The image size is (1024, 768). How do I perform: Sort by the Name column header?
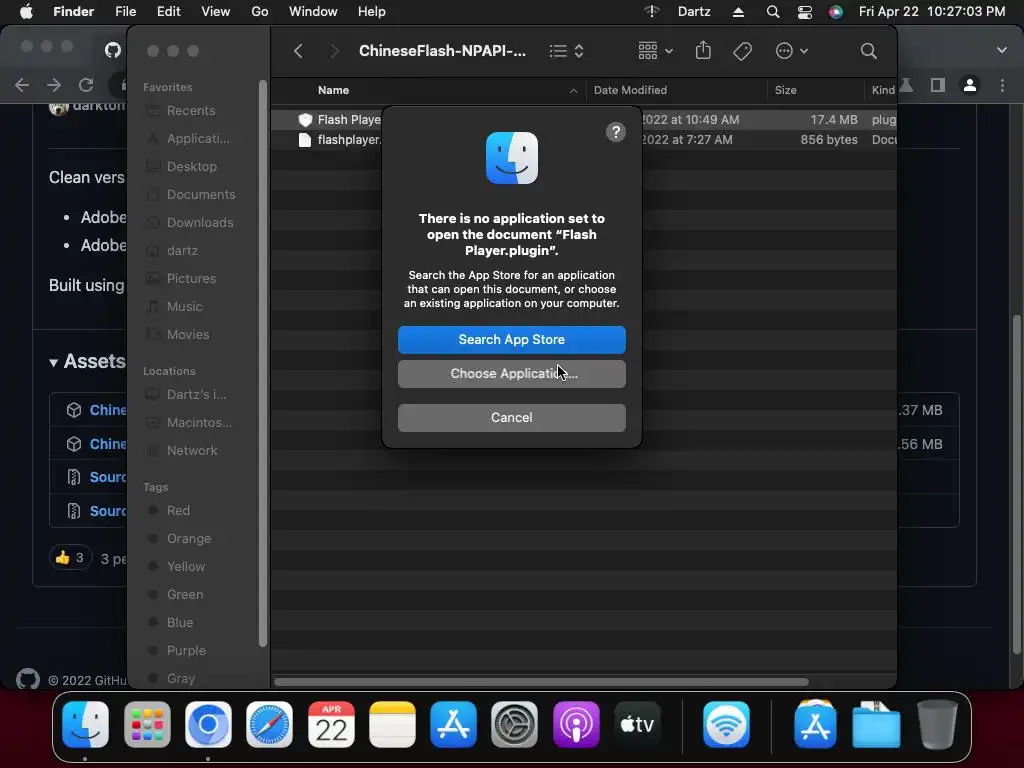333,90
